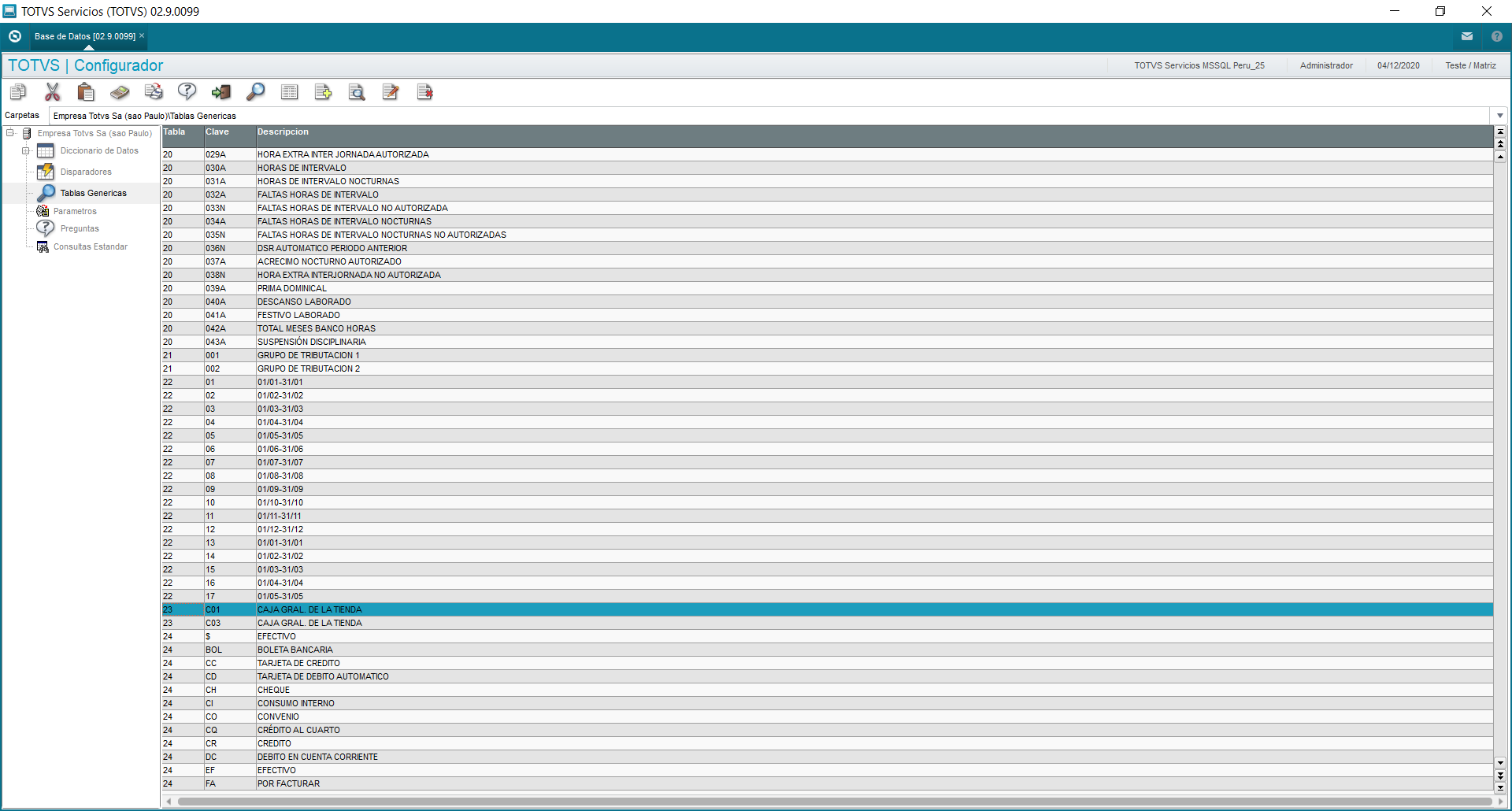Click horizontal scrollbar left arrow

click(x=169, y=802)
